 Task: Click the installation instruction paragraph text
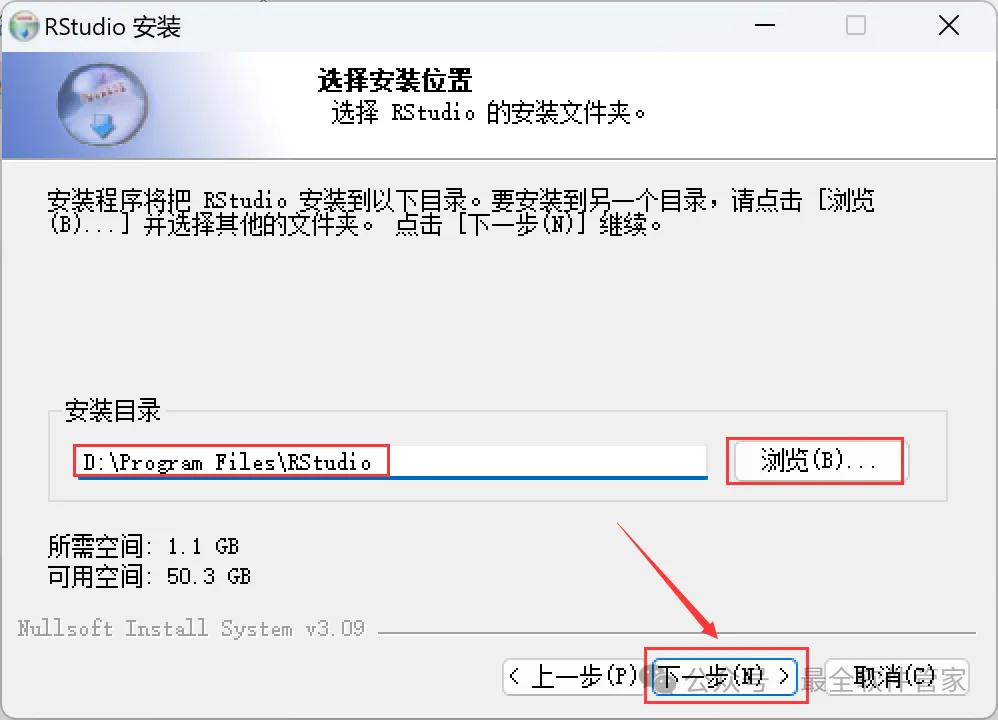461,212
